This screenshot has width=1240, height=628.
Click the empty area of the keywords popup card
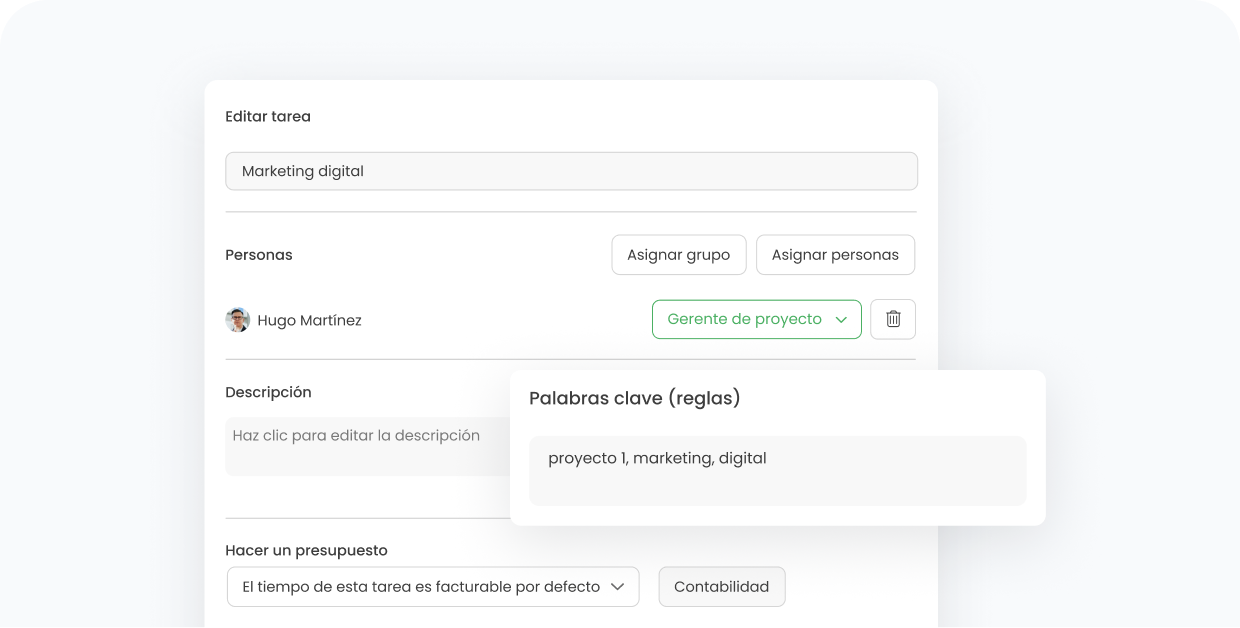tap(900, 400)
